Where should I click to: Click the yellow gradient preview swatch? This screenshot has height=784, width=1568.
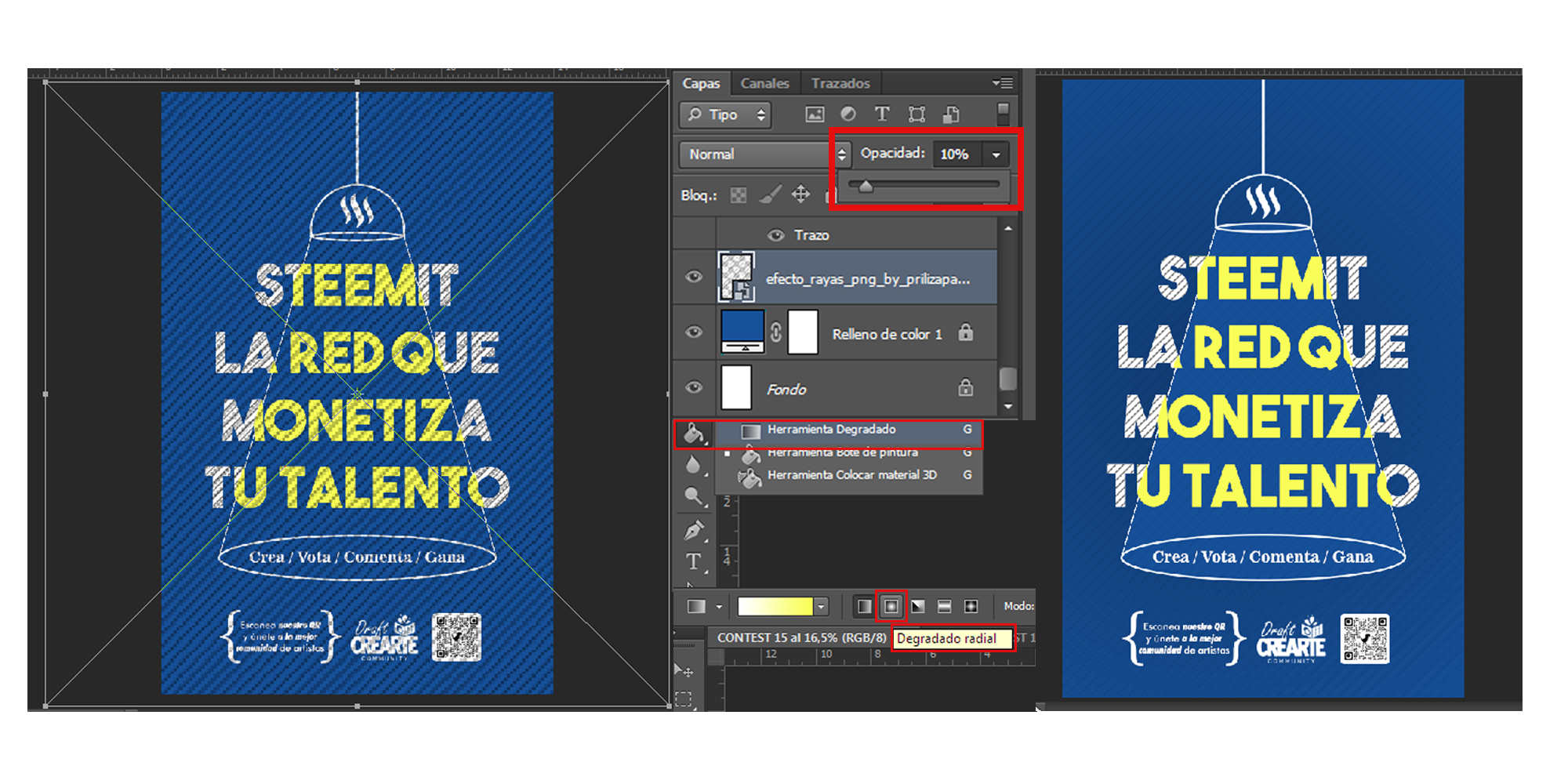[x=775, y=607]
